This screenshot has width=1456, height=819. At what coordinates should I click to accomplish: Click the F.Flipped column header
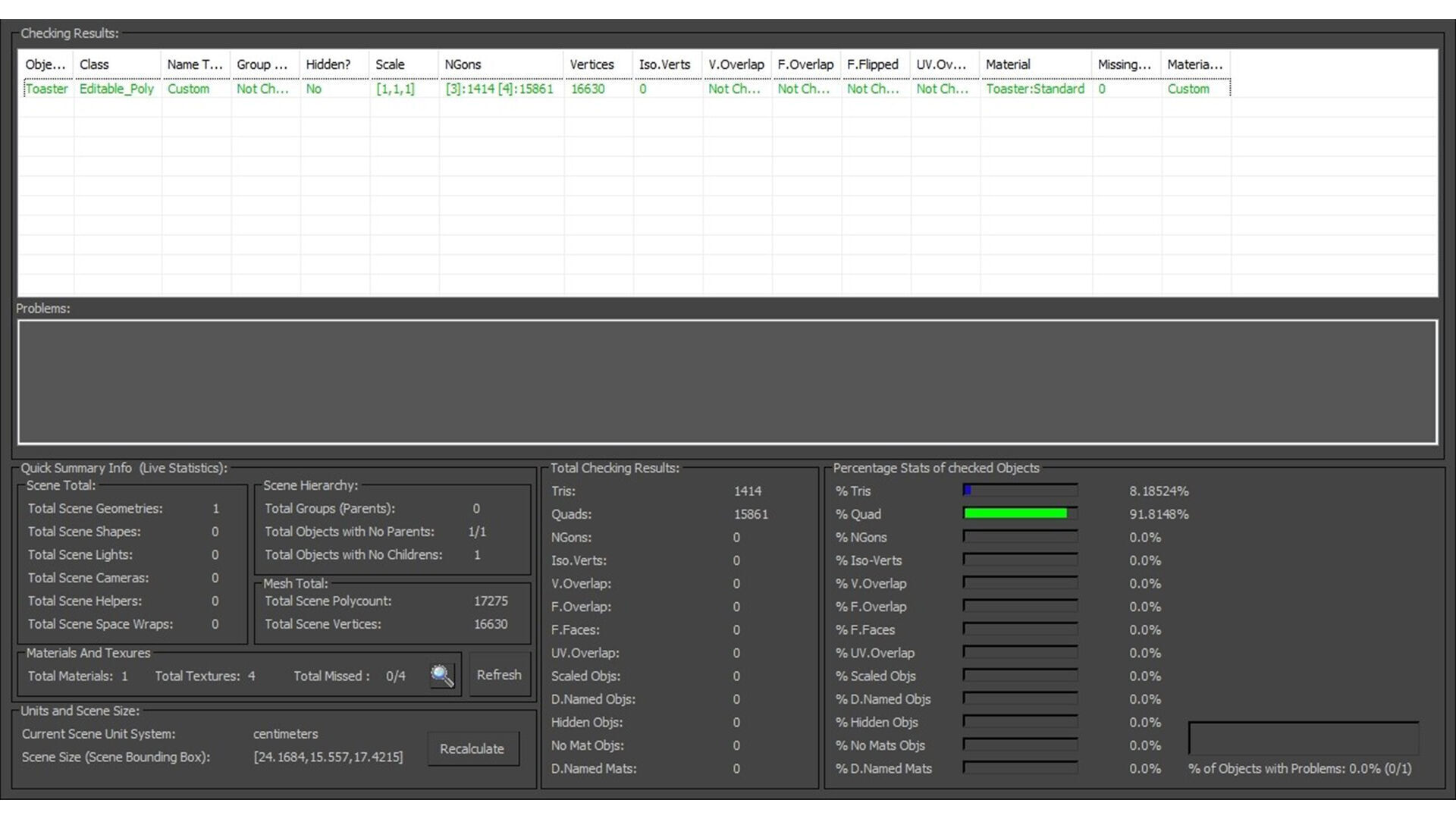(x=875, y=64)
